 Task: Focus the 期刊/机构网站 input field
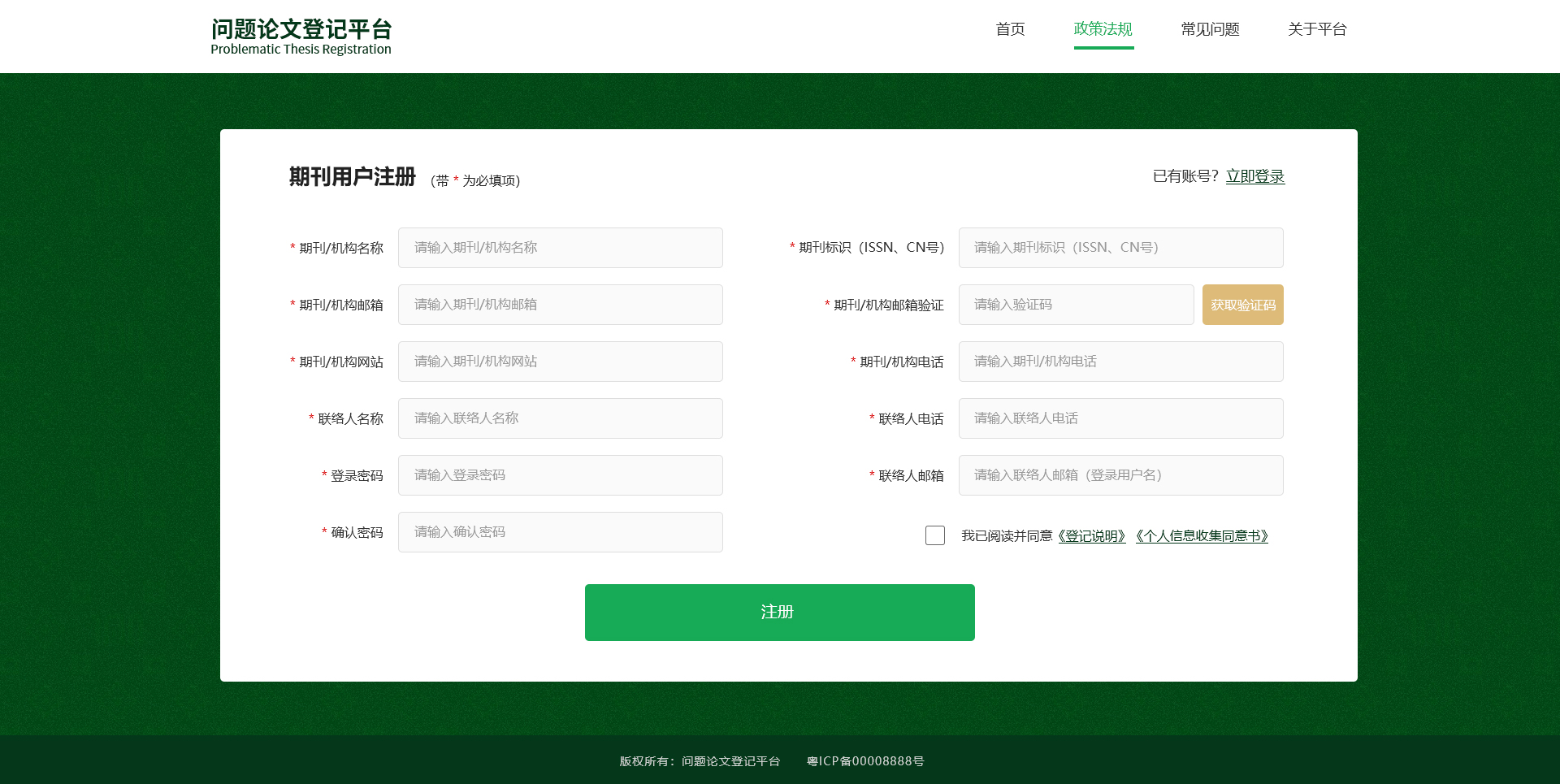coord(560,362)
